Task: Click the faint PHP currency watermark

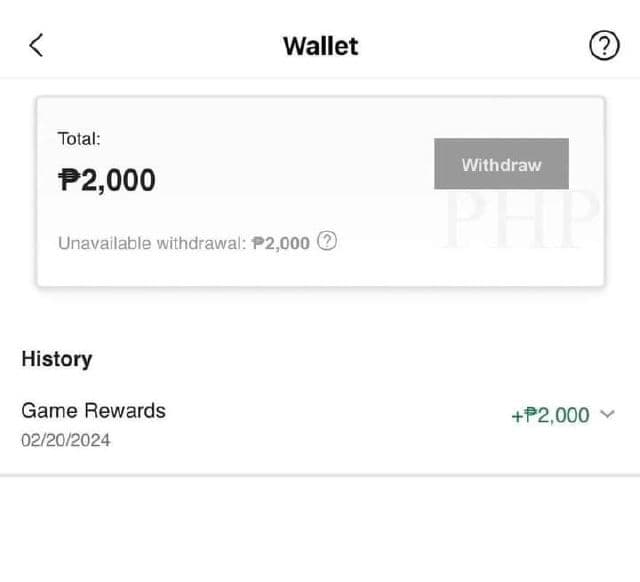Action: pyautogui.click(x=520, y=218)
